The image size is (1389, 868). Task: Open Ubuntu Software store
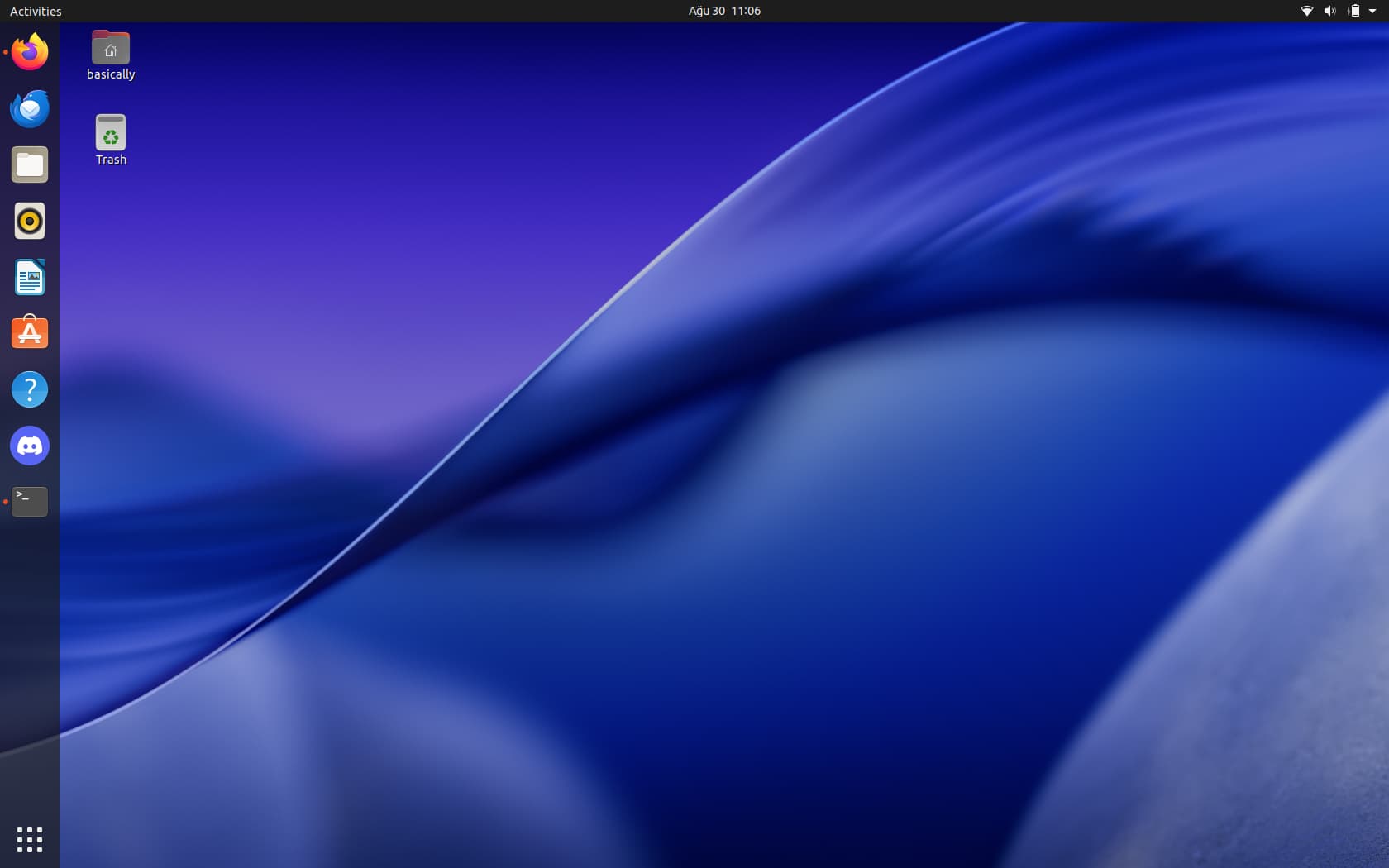30,333
